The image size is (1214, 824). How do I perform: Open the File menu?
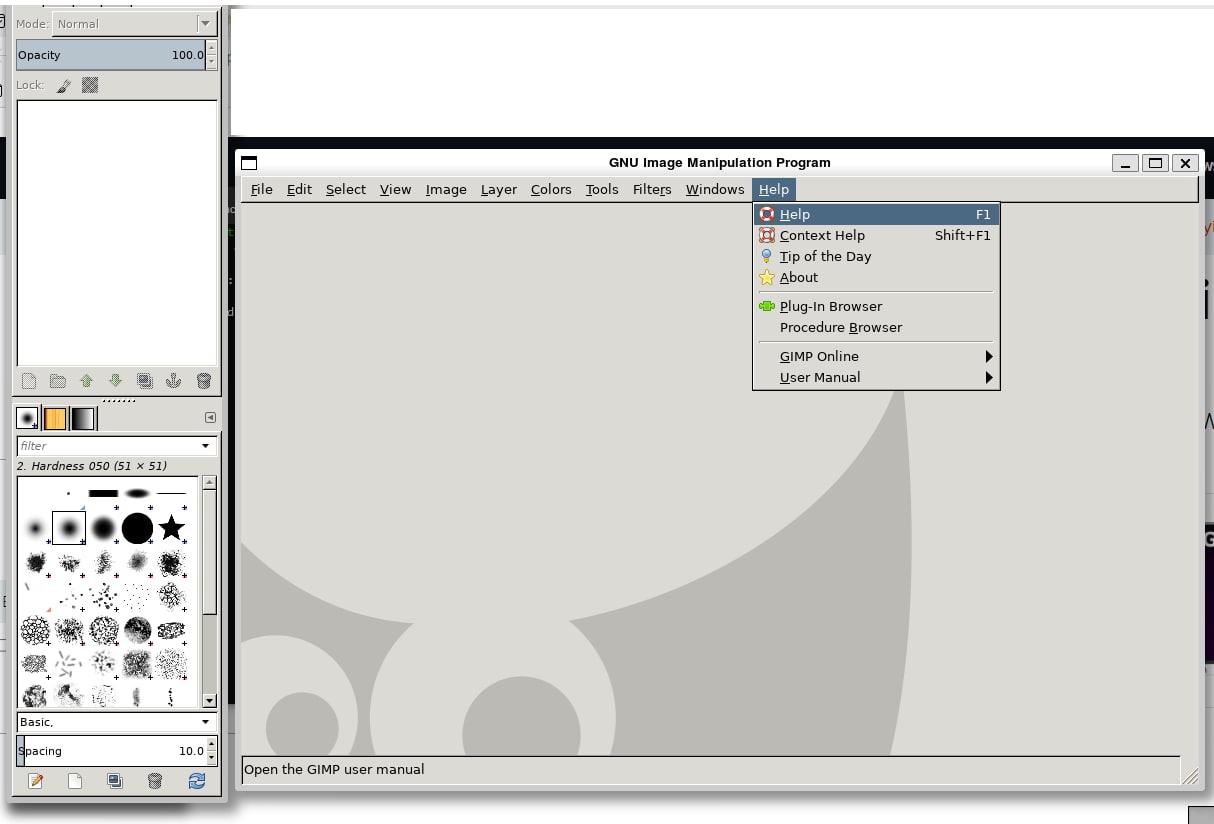pyautogui.click(x=261, y=189)
